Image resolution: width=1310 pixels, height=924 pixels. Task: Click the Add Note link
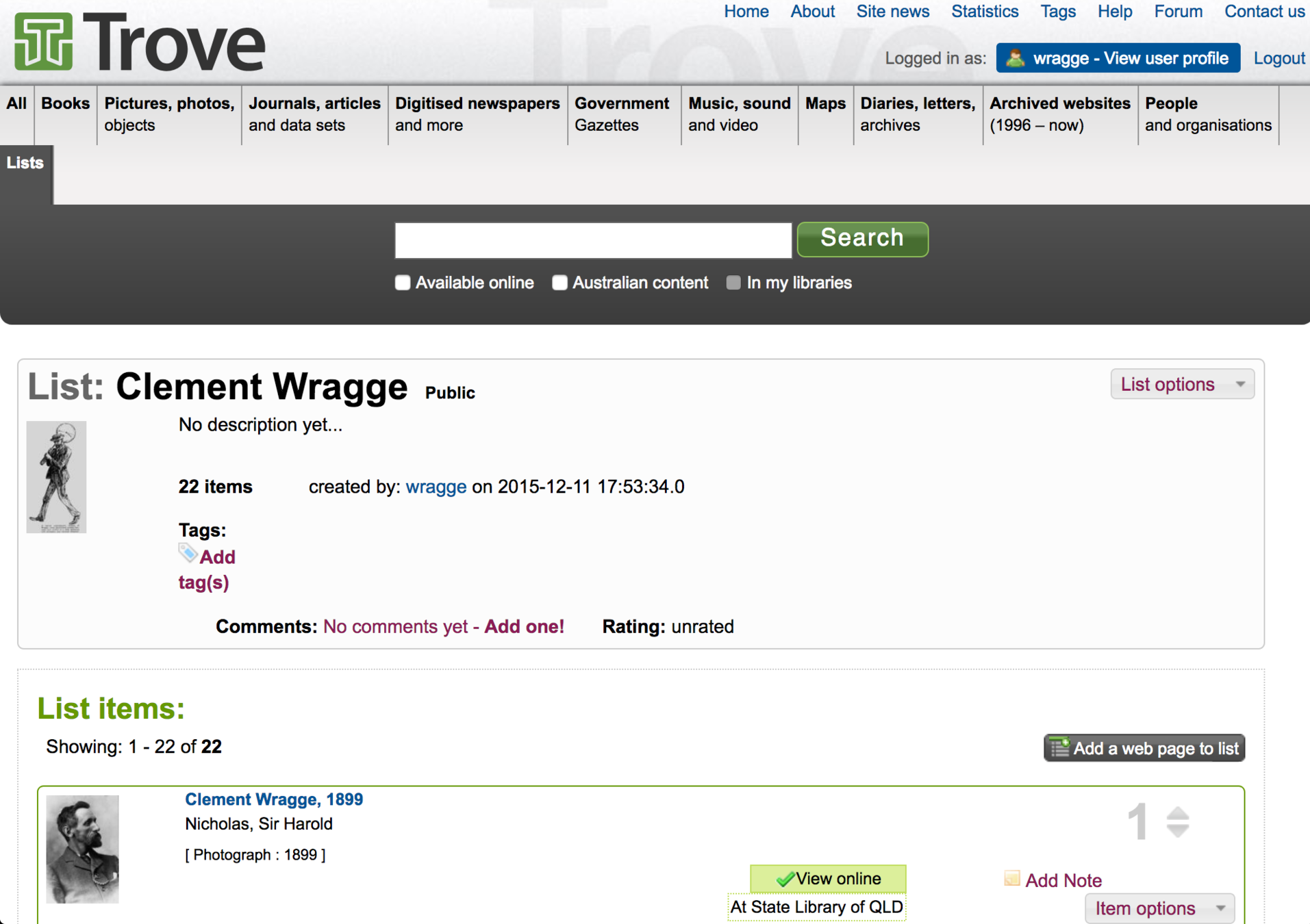point(1063,880)
